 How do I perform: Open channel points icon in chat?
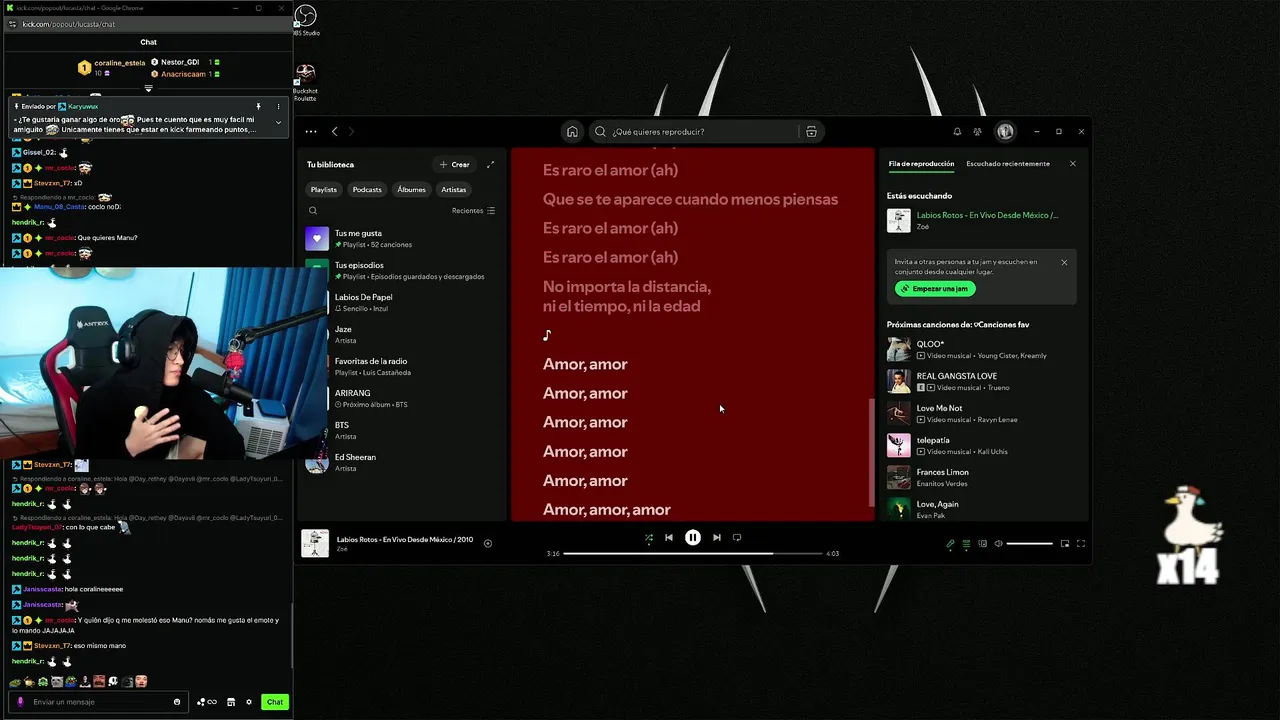(x=207, y=702)
